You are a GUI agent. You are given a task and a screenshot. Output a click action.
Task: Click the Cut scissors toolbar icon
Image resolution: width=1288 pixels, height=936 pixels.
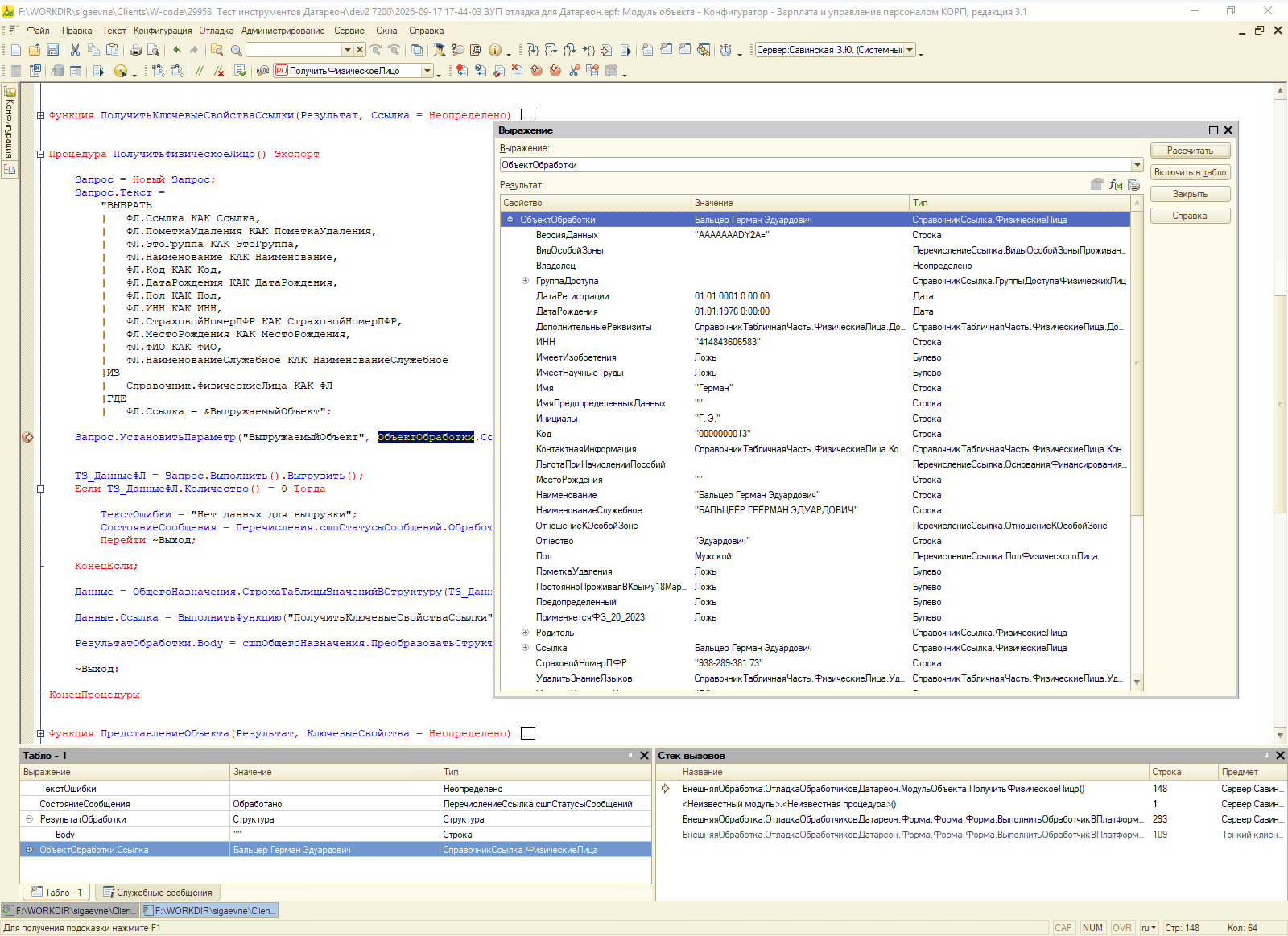click(75, 50)
